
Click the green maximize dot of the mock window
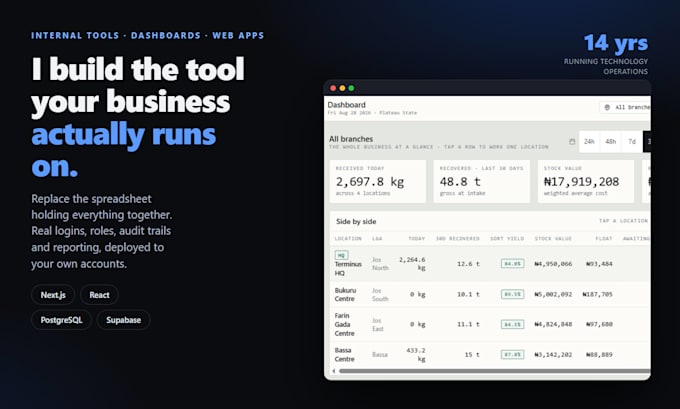point(351,88)
